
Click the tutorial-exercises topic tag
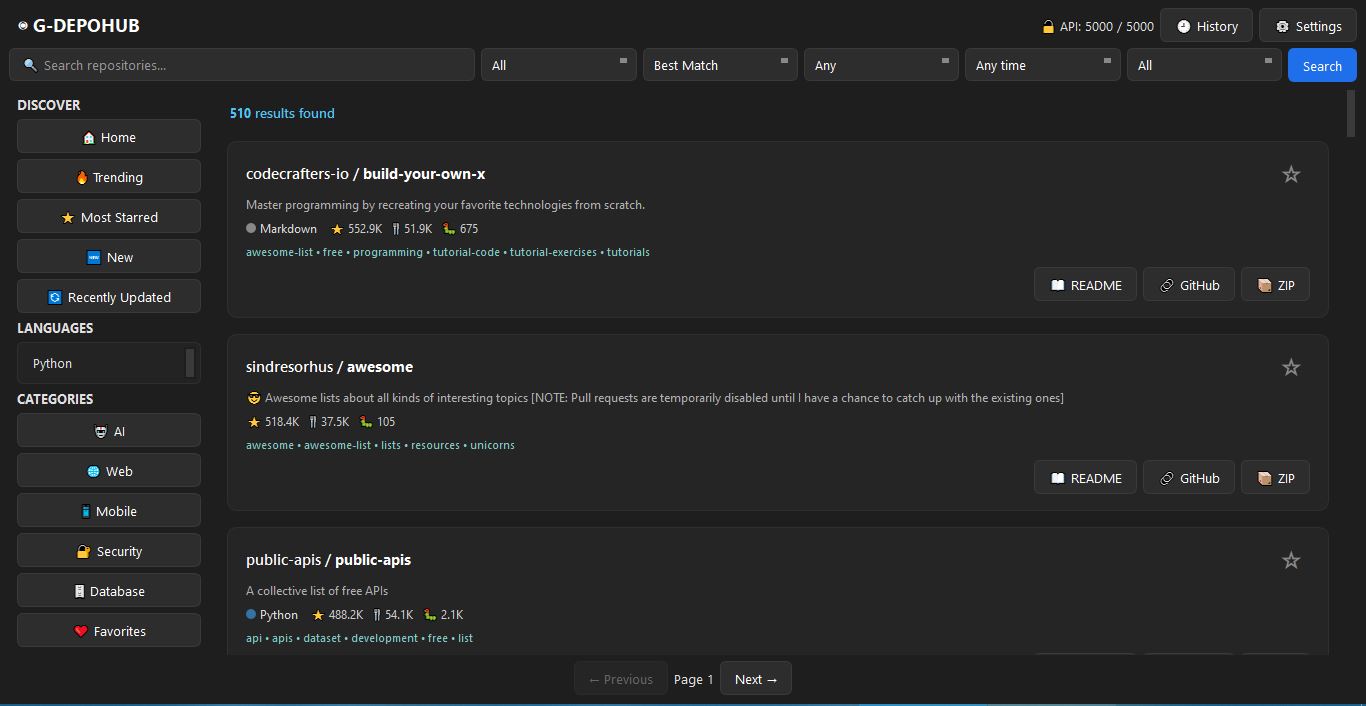553,252
